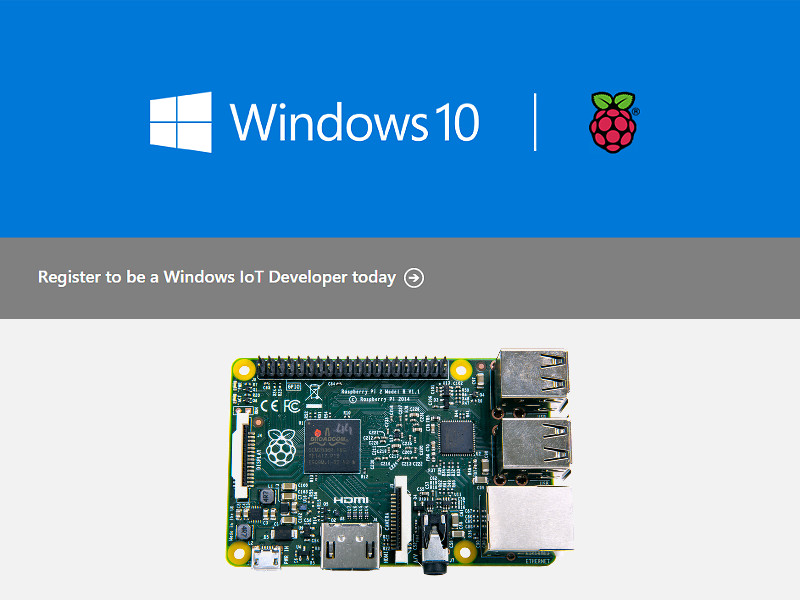Click the Windows logo icon
Screen dimensions: 800x600
click(181, 122)
